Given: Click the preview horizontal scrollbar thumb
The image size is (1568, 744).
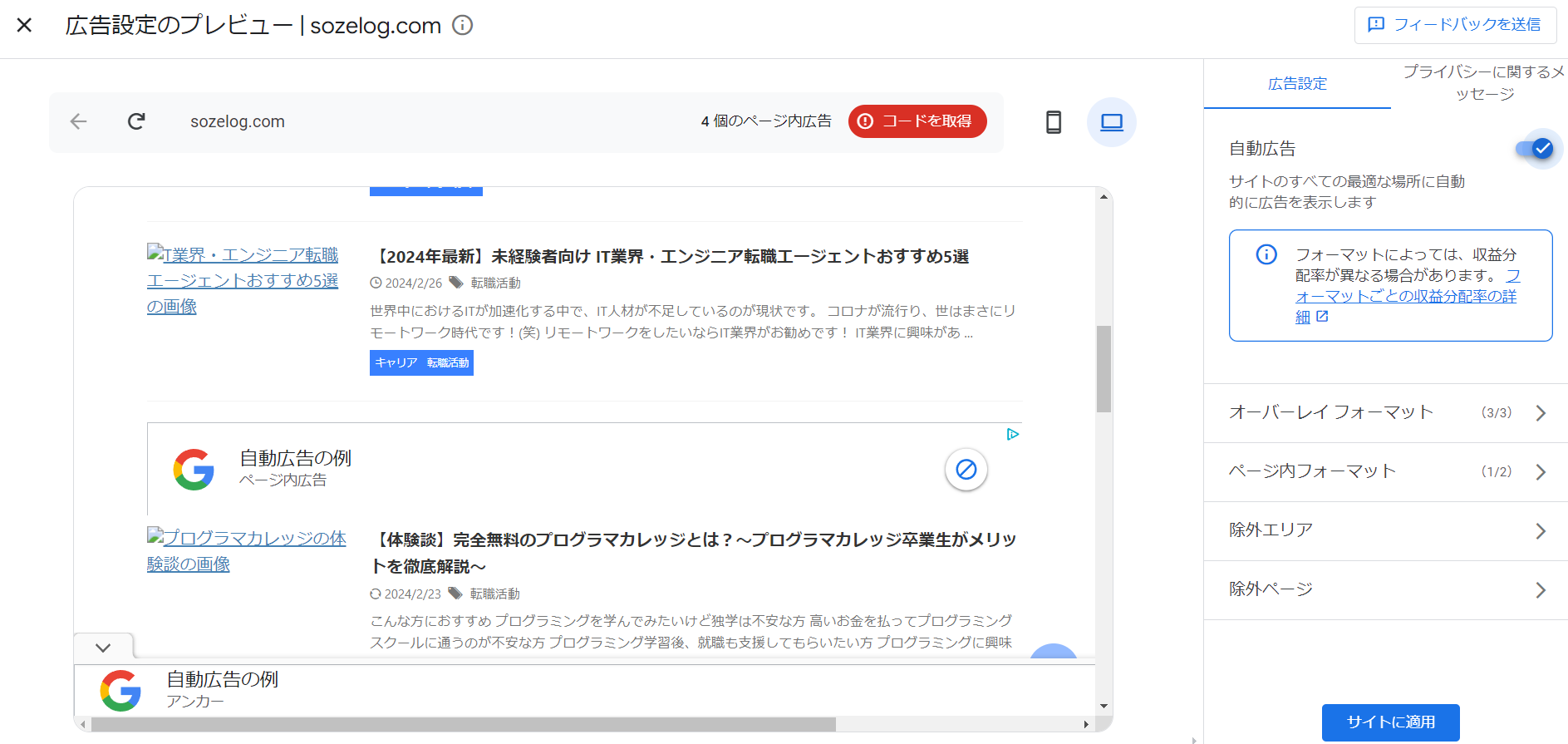Looking at the screenshot, I should 463,725.
